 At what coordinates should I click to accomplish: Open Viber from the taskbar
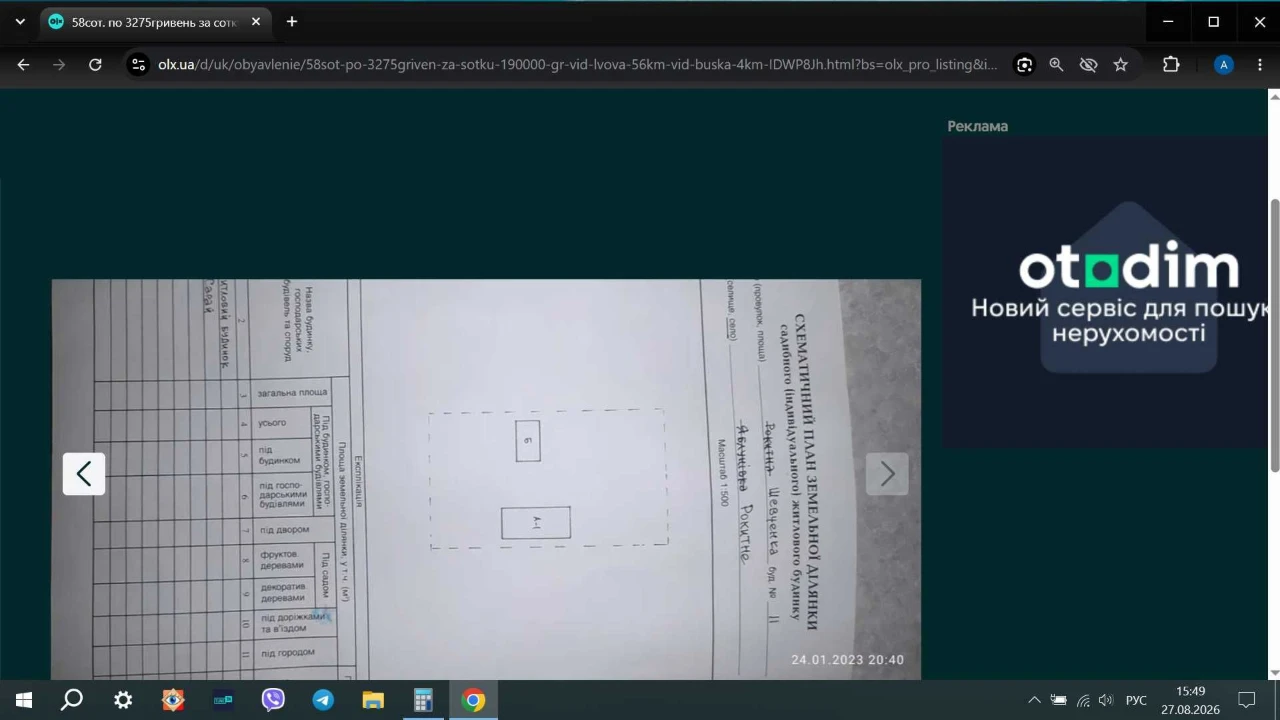273,700
